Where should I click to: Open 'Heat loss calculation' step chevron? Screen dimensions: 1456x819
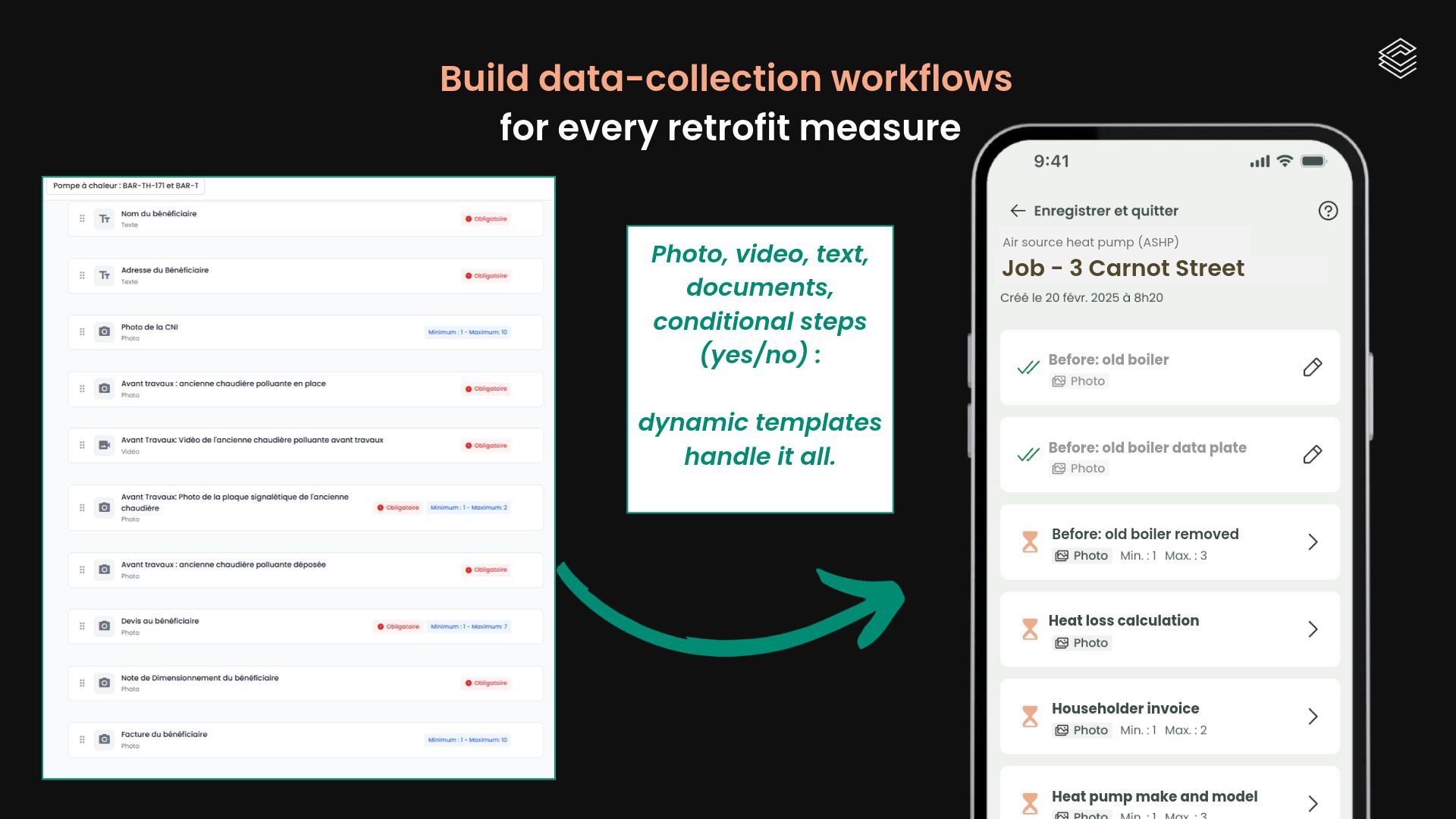1313,629
